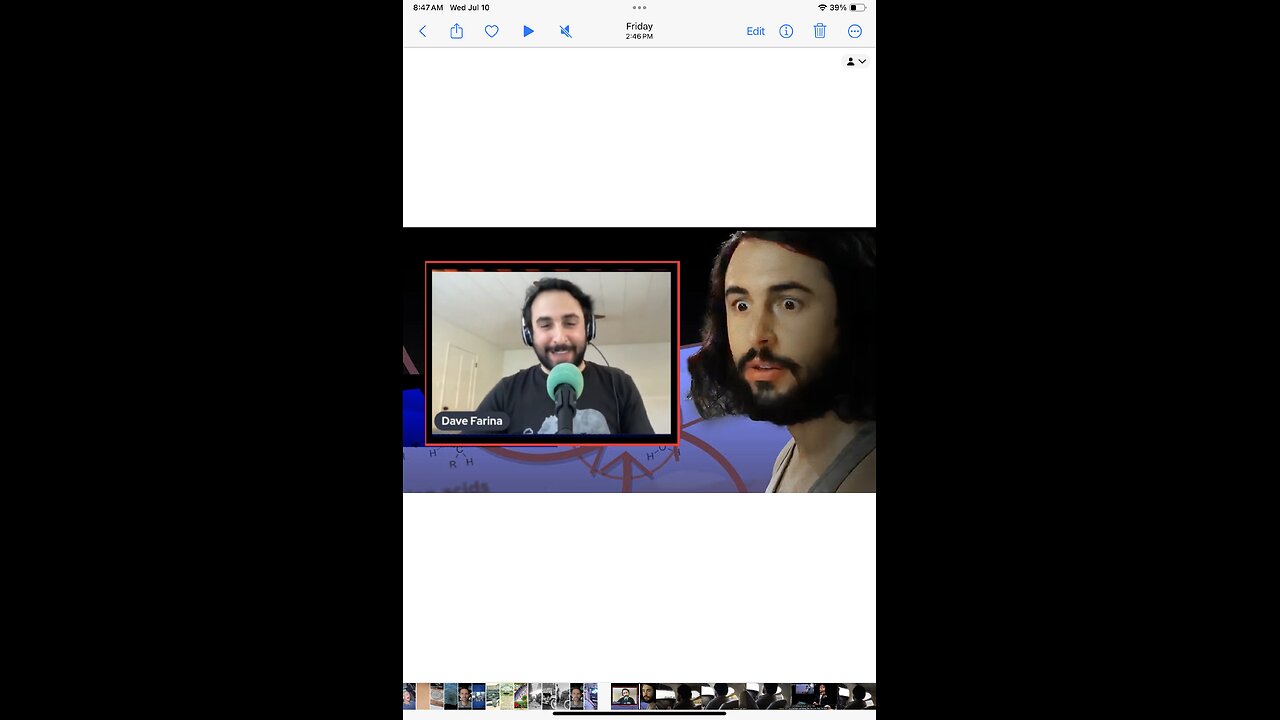Favorite the video with the heart icon
Image resolution: width=1280 pixels, height=720 pixels.
tap(492, 31)
